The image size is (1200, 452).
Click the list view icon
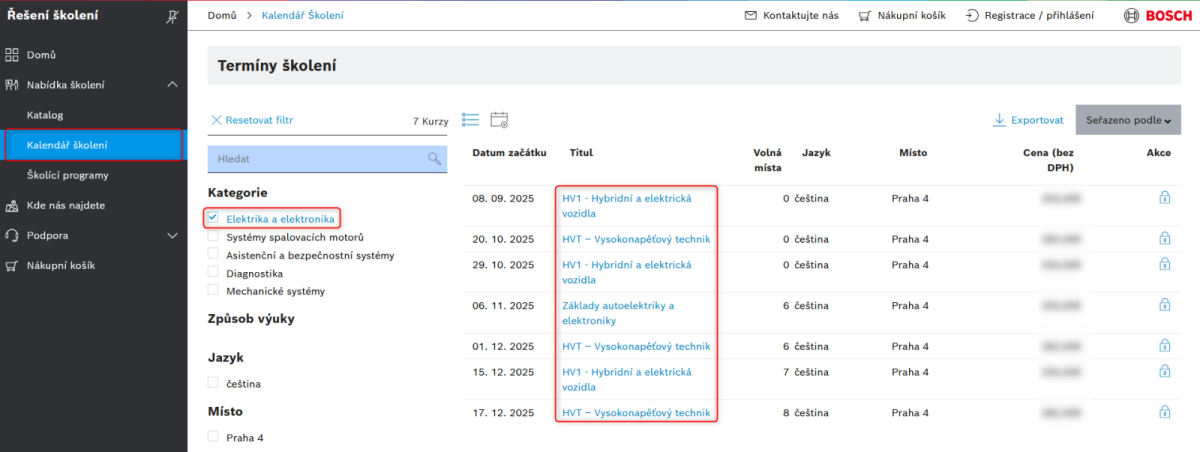(x=470, y=120)
